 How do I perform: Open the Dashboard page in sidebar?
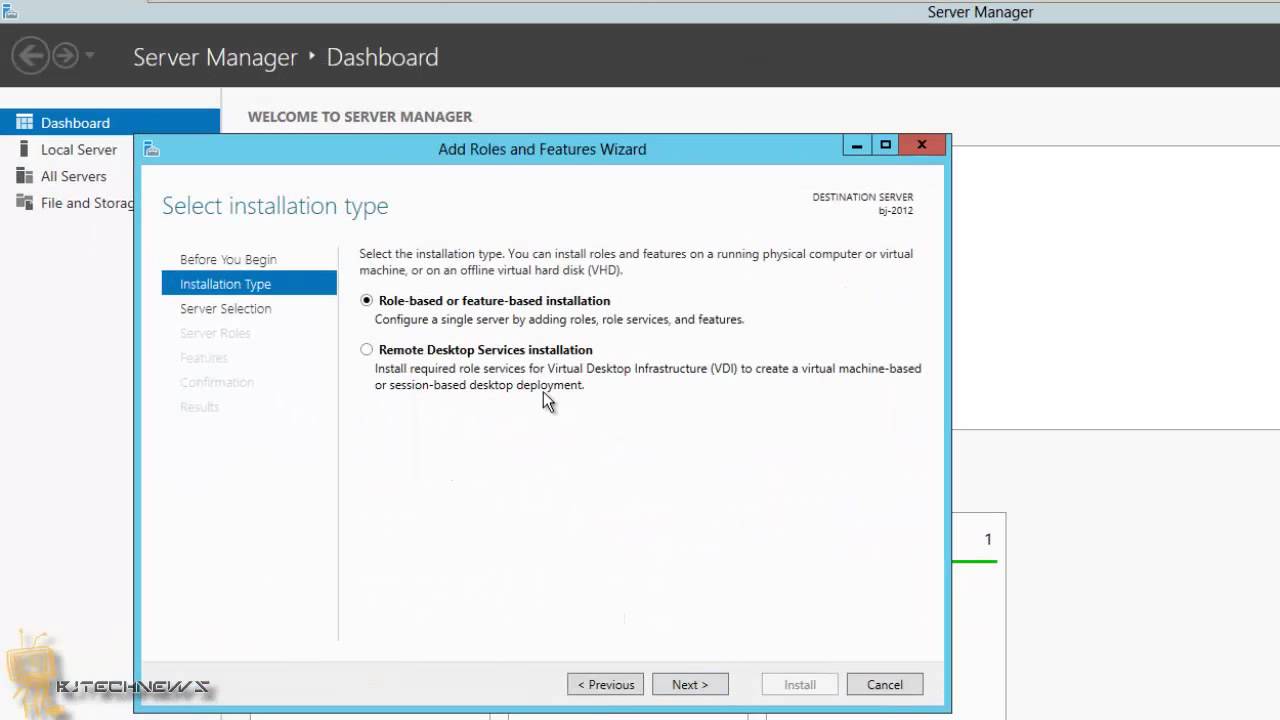110,122
